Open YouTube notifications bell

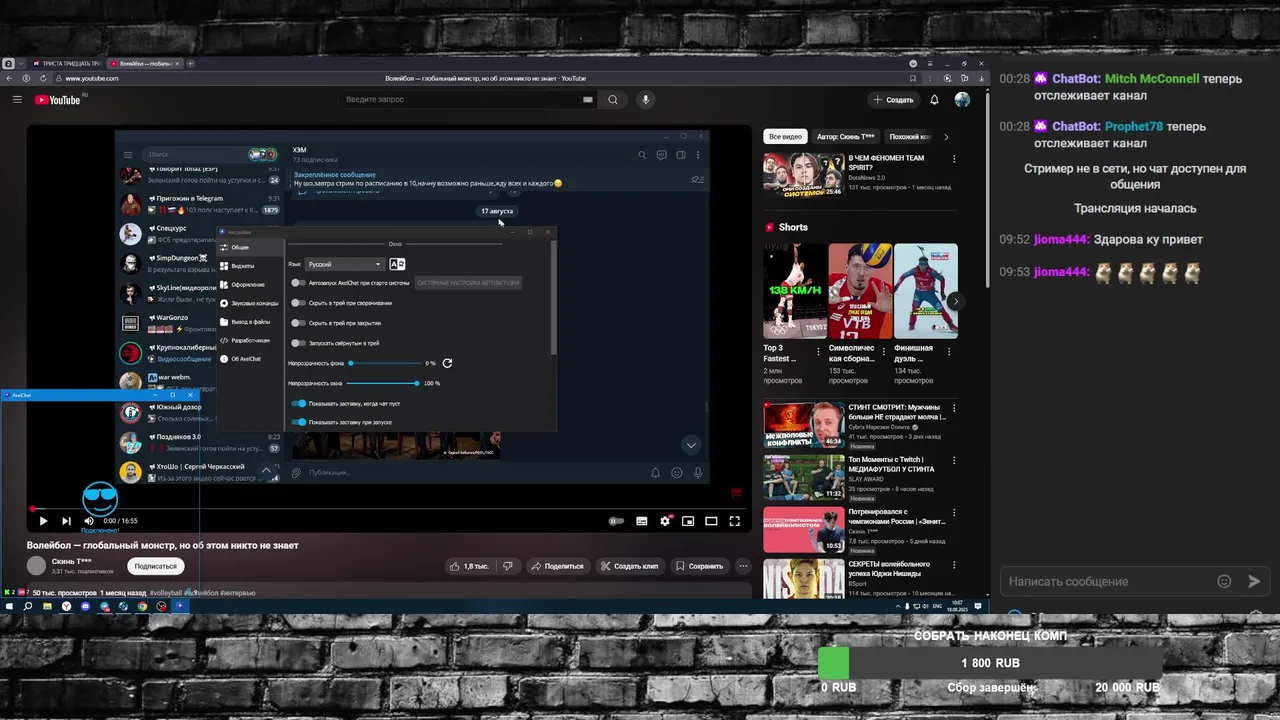click(934, 100)
